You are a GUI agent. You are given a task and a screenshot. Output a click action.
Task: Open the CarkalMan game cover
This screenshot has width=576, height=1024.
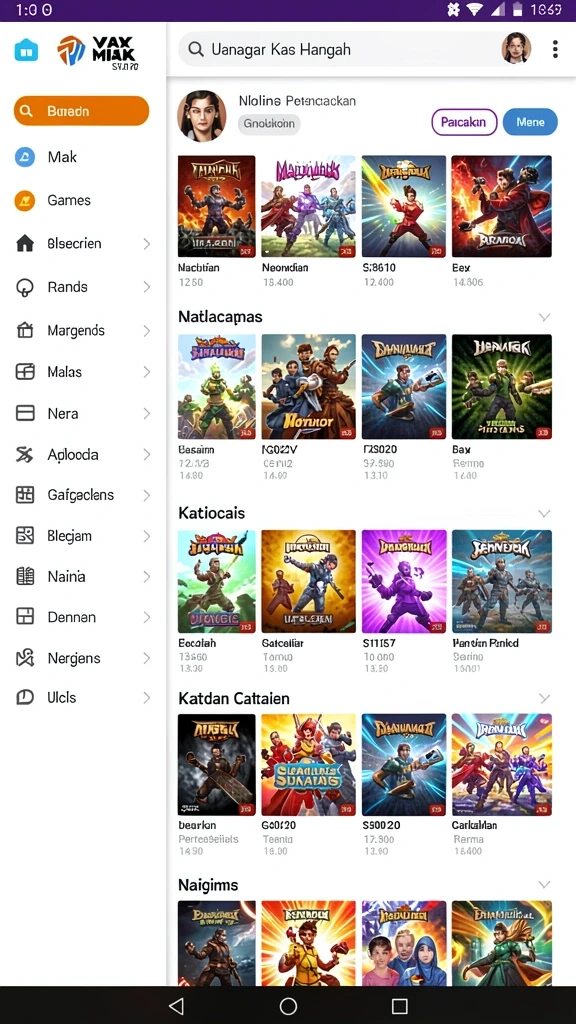tap(502, 765)
